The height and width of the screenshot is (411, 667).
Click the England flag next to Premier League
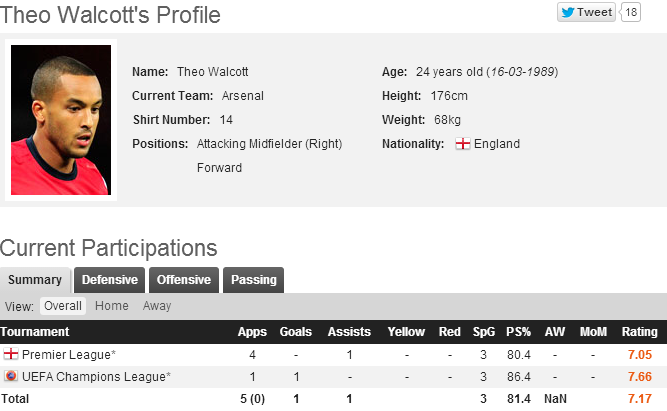pos(11,355)
